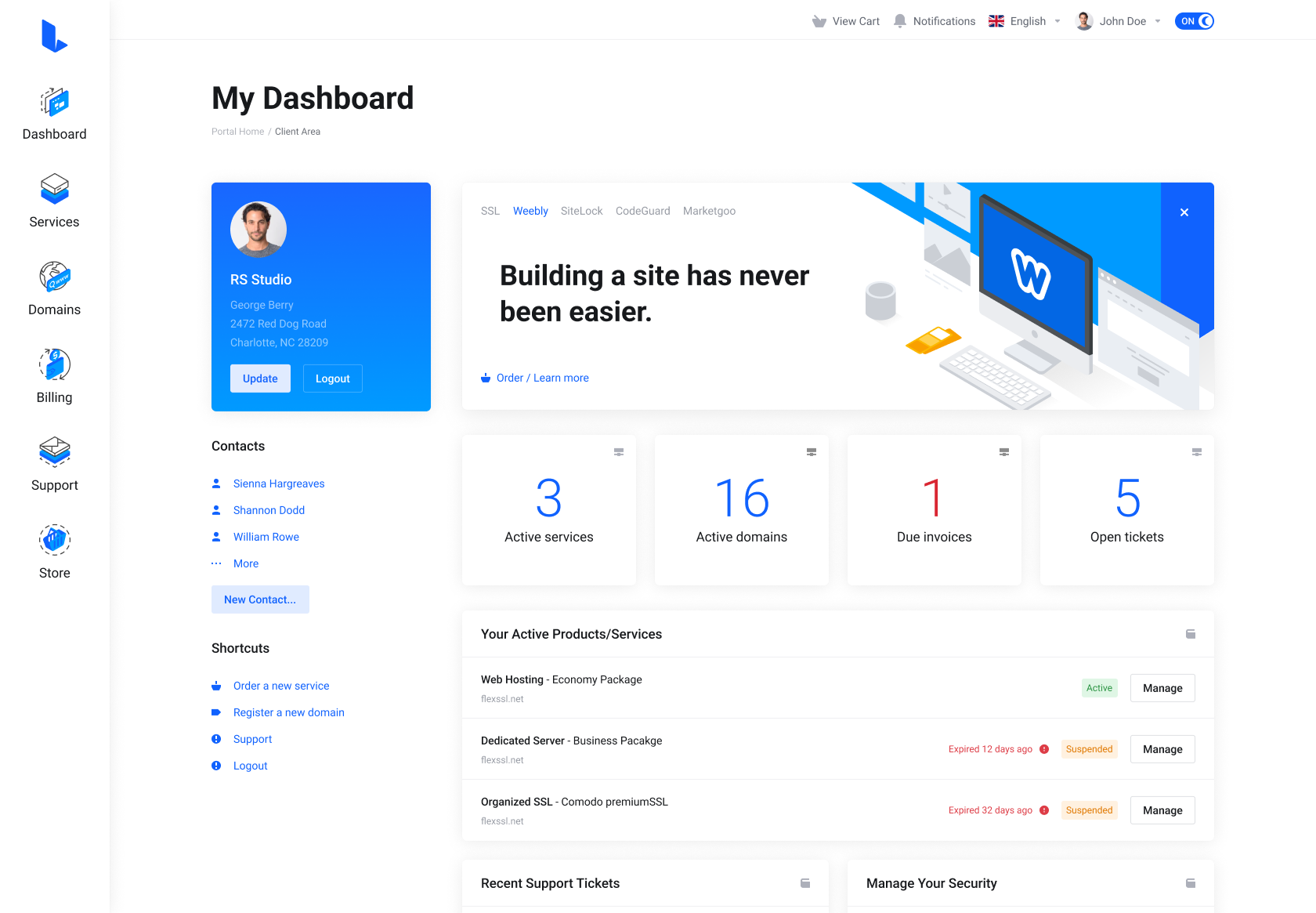Open the John Doe account dropdown

click(1122, 20)
